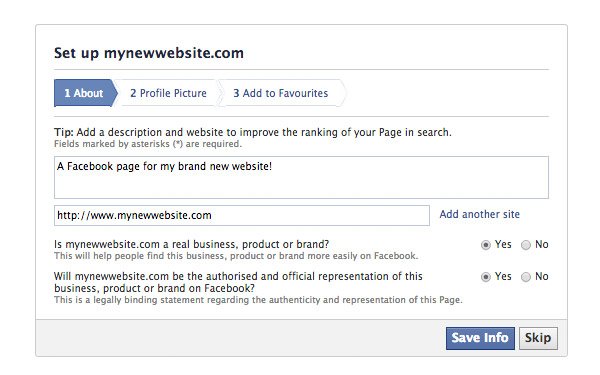
Task: Click the Add another site link
Action: [479, 214]
